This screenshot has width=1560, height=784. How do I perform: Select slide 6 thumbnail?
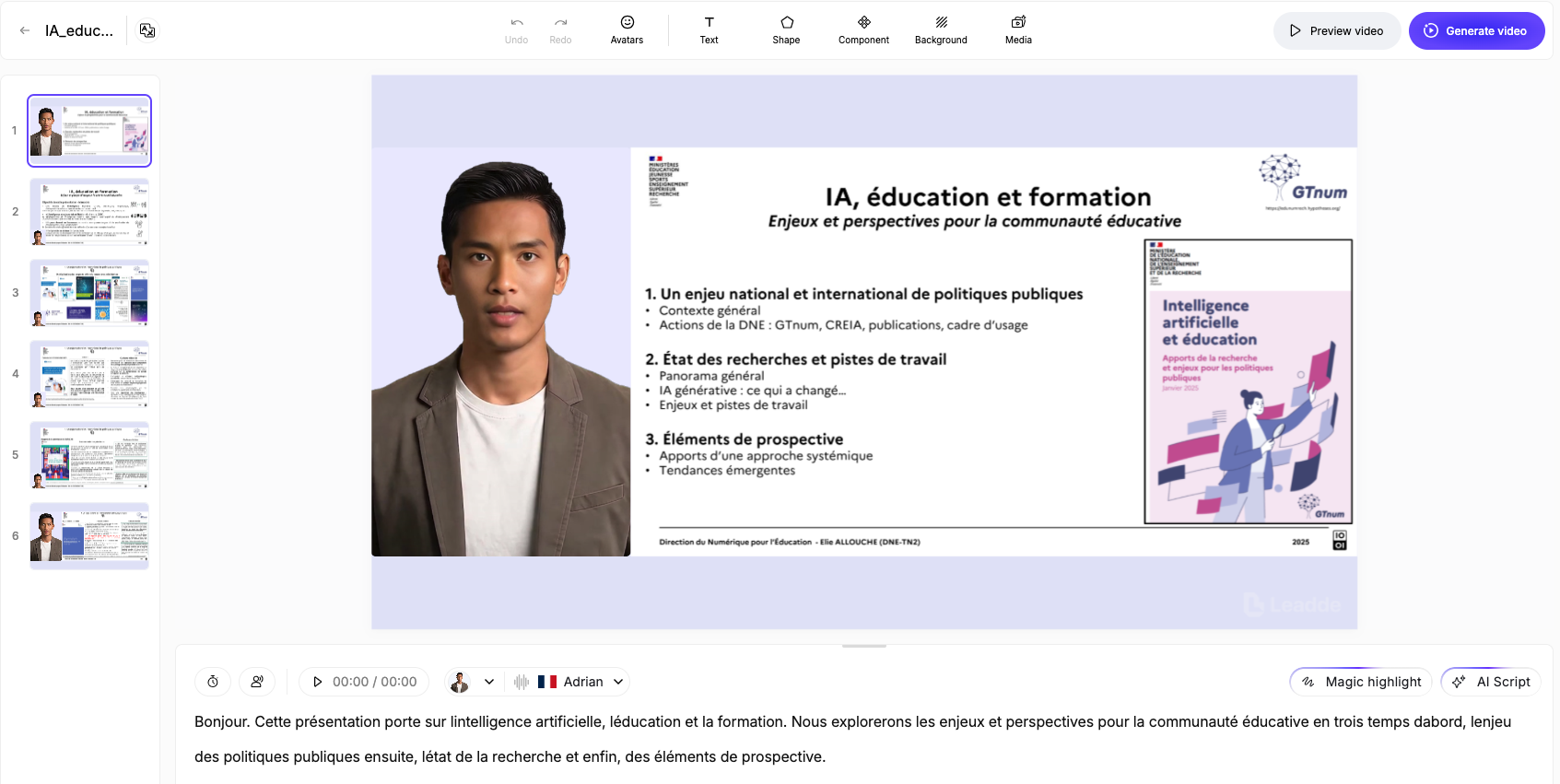coord(89,536)
